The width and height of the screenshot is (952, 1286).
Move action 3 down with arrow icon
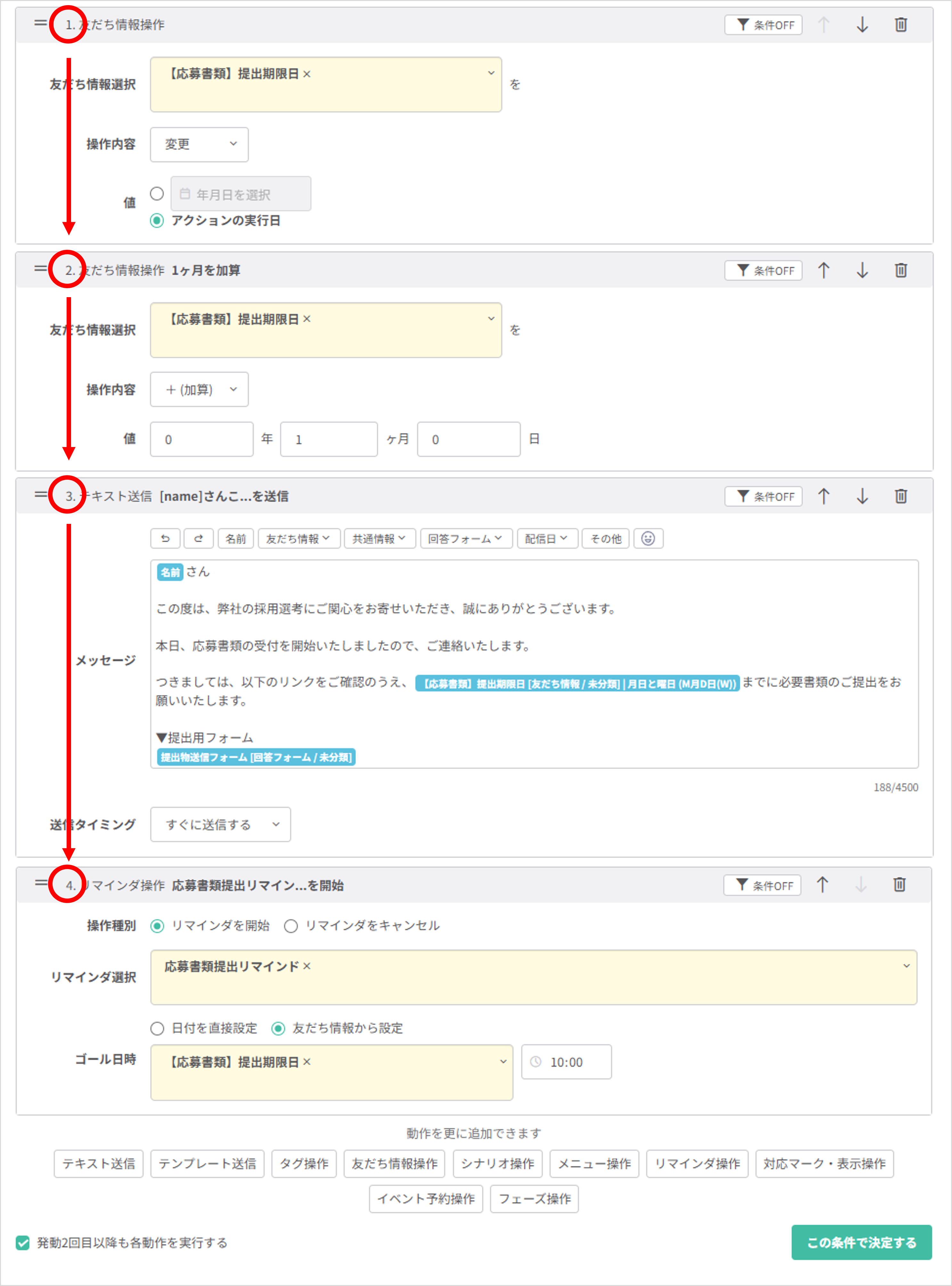[x=863, y=496]
